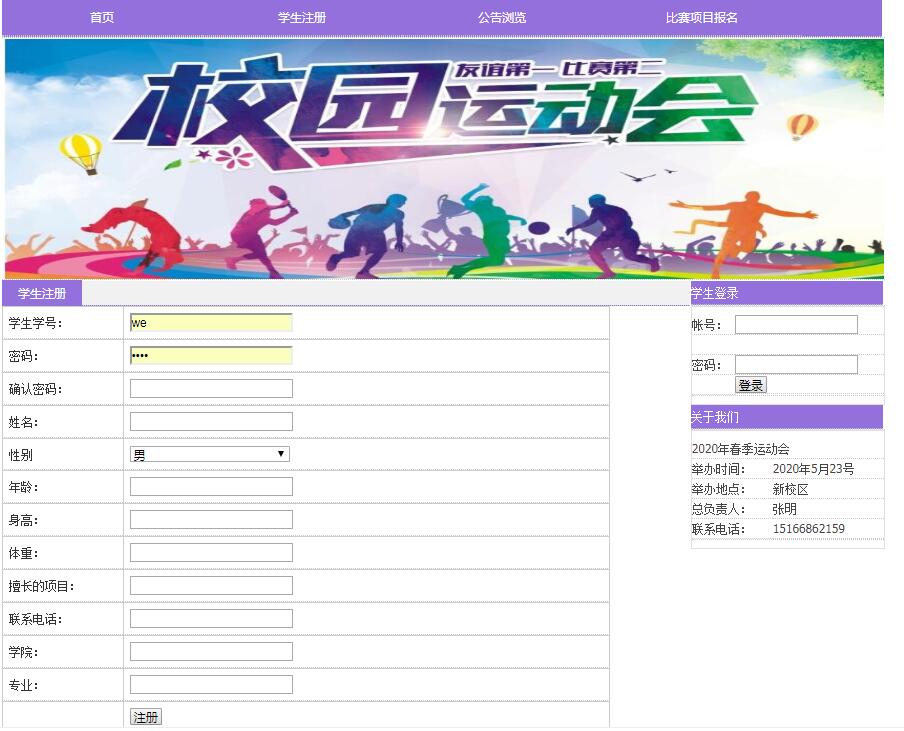Click the 关于我们 panel header
This screenshot has height=731, width=904.
(786, 417)
